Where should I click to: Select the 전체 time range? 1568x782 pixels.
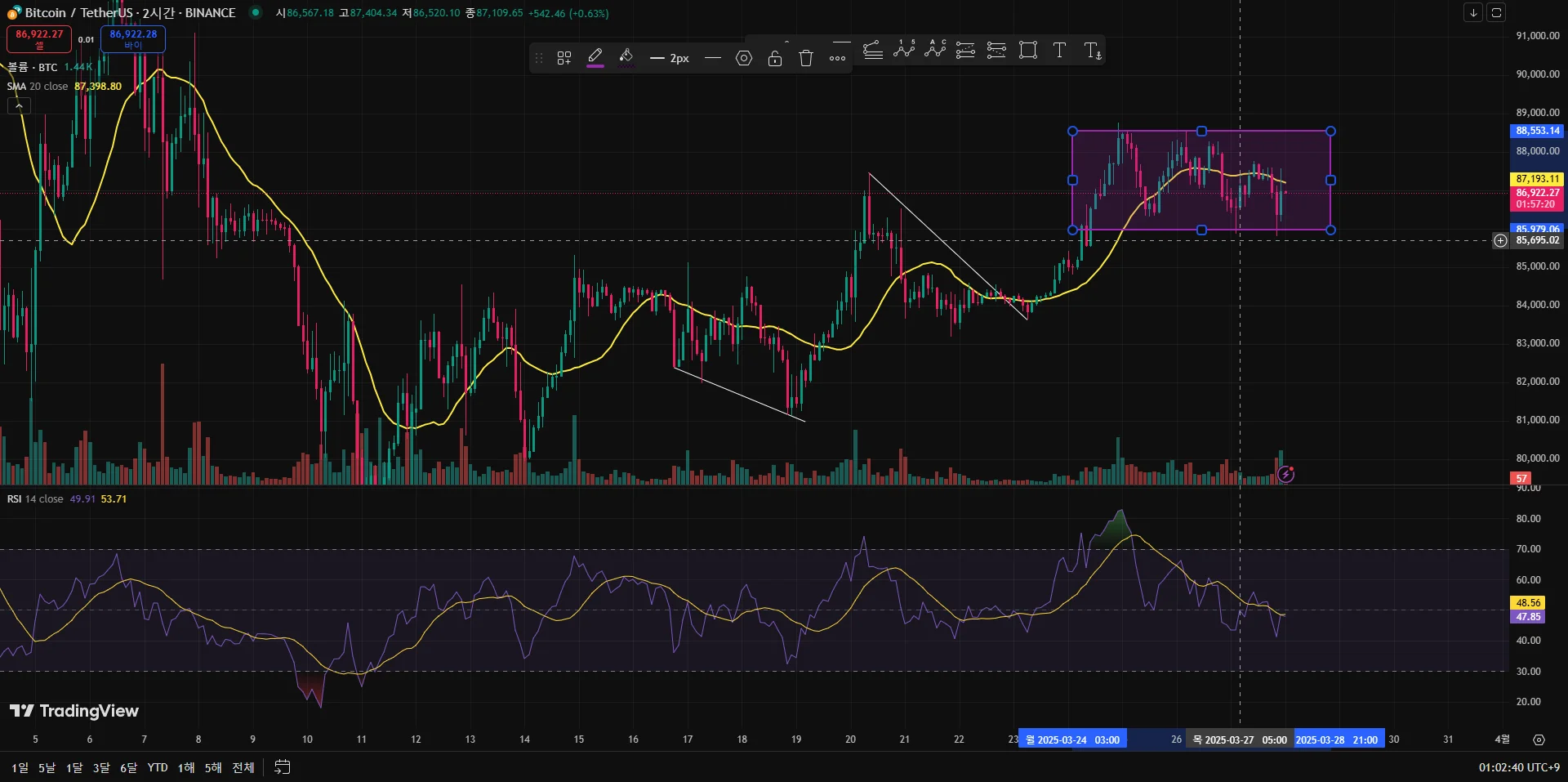click(x=243, y=767)
